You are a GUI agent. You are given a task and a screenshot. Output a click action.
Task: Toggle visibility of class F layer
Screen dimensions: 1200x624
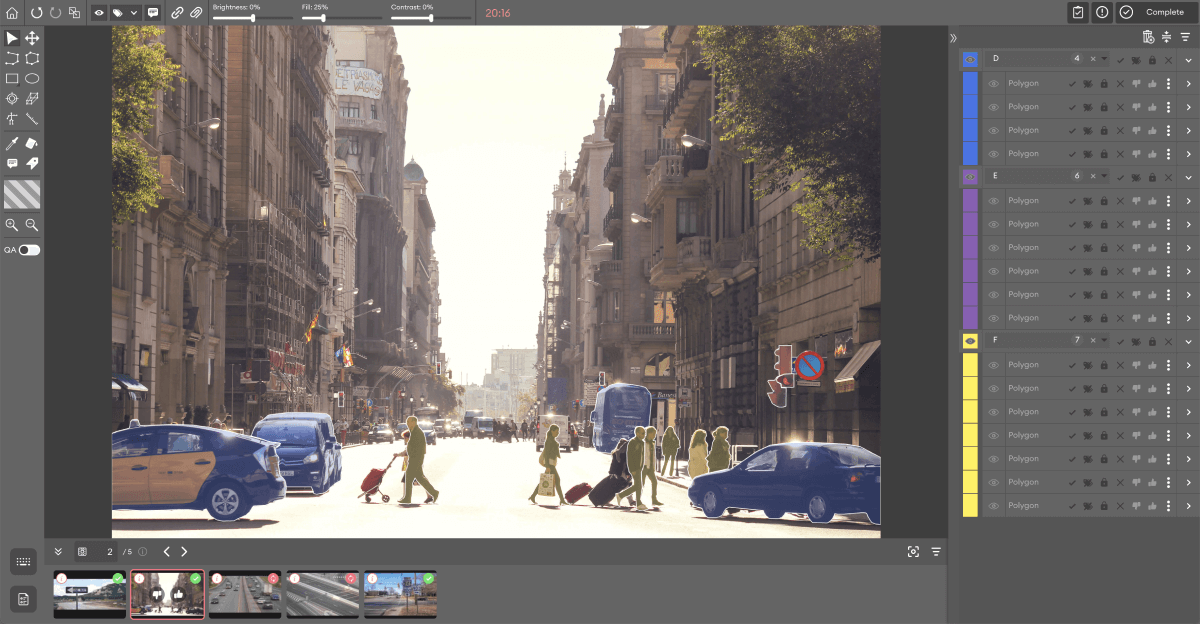968,341
